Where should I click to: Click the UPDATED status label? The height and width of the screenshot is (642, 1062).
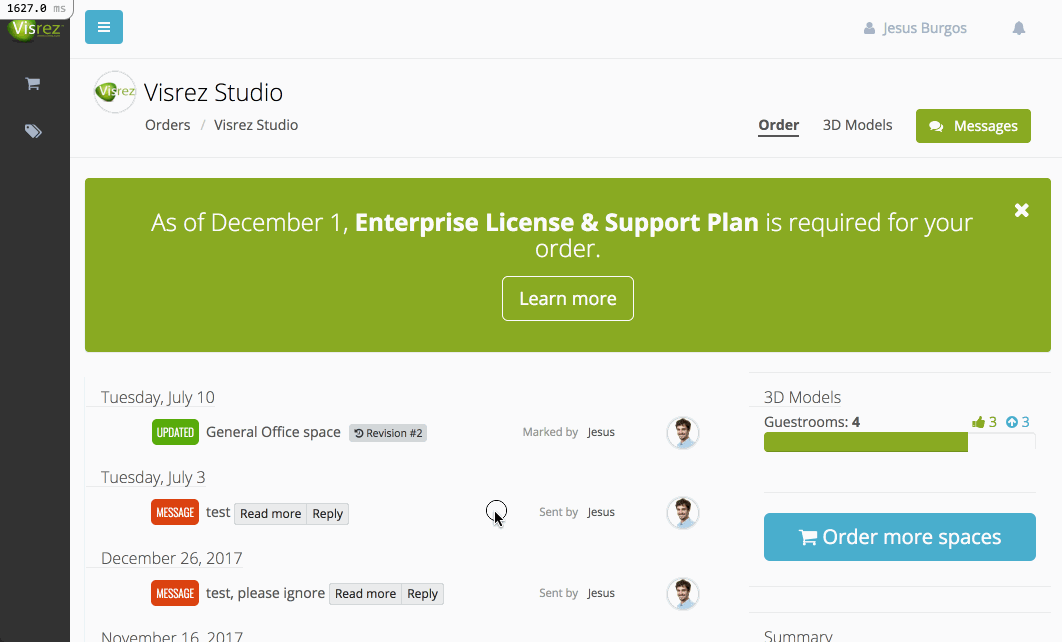tap(175, 433)
